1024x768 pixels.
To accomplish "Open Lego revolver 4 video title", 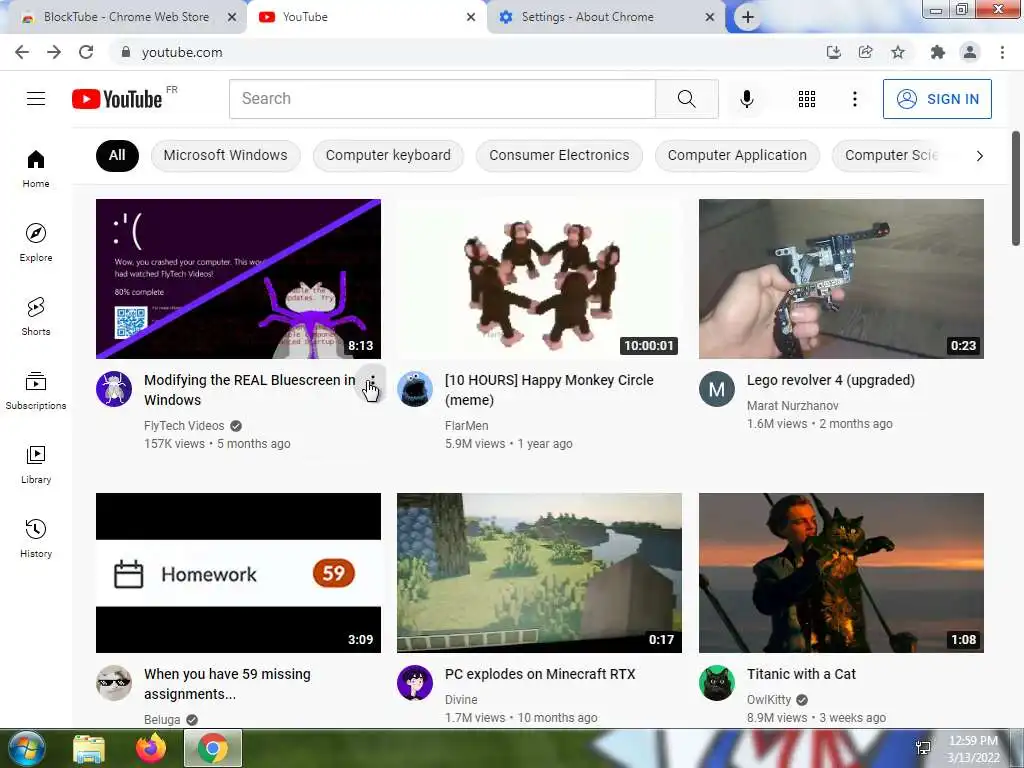I will [x=831, y=380].
